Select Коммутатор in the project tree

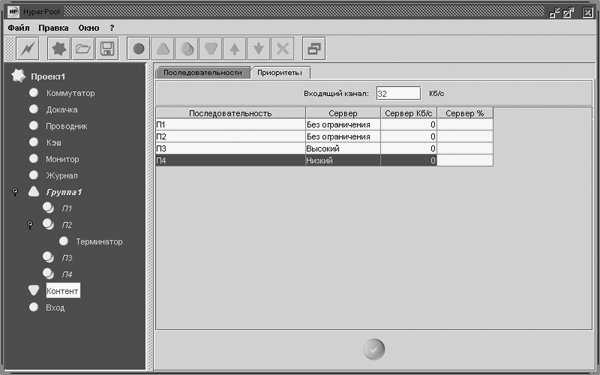tap(70, 93)
